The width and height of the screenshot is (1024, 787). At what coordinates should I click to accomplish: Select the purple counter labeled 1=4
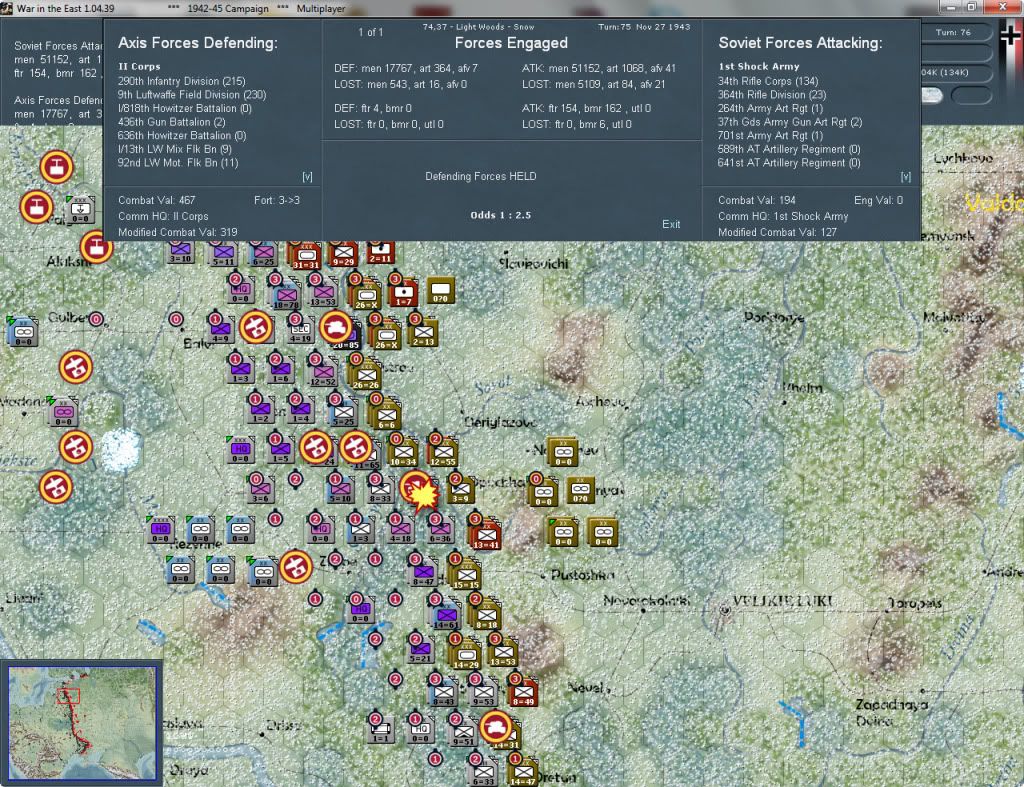coord(300,411)
